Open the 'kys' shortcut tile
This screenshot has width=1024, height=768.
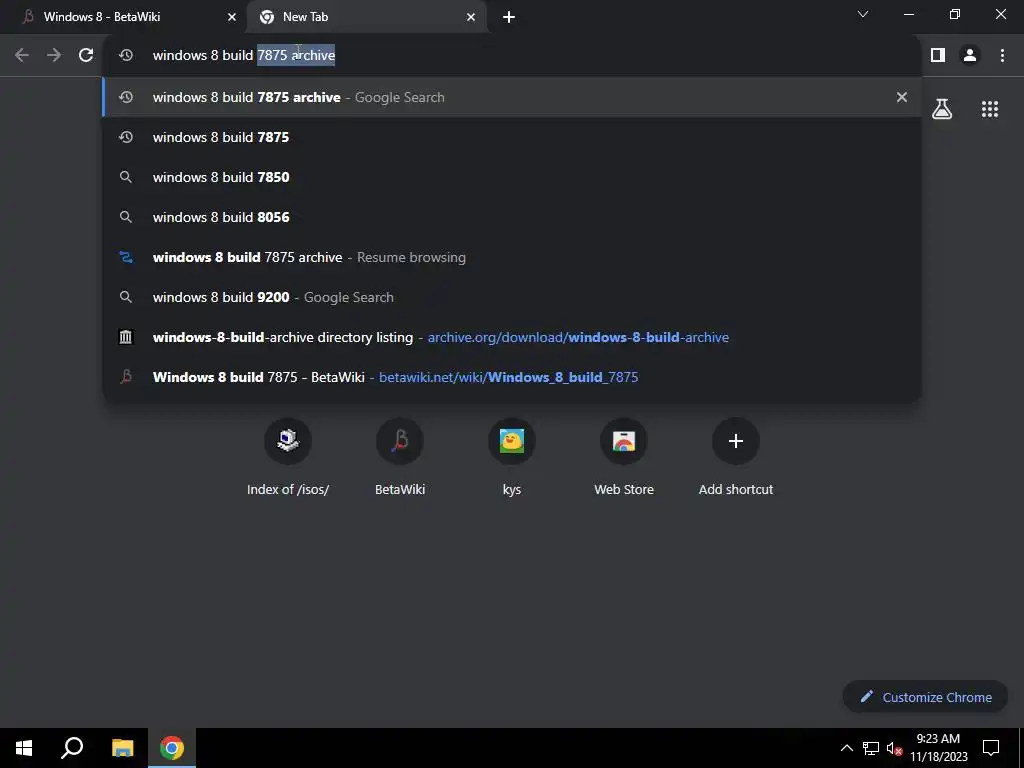pyautogui.click(x=512, y=458)
